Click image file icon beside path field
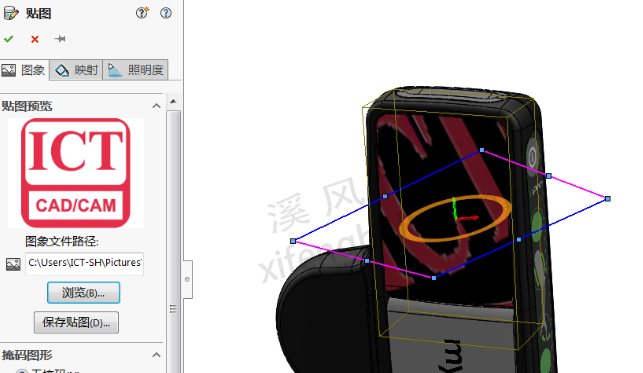 click(13, 264)
